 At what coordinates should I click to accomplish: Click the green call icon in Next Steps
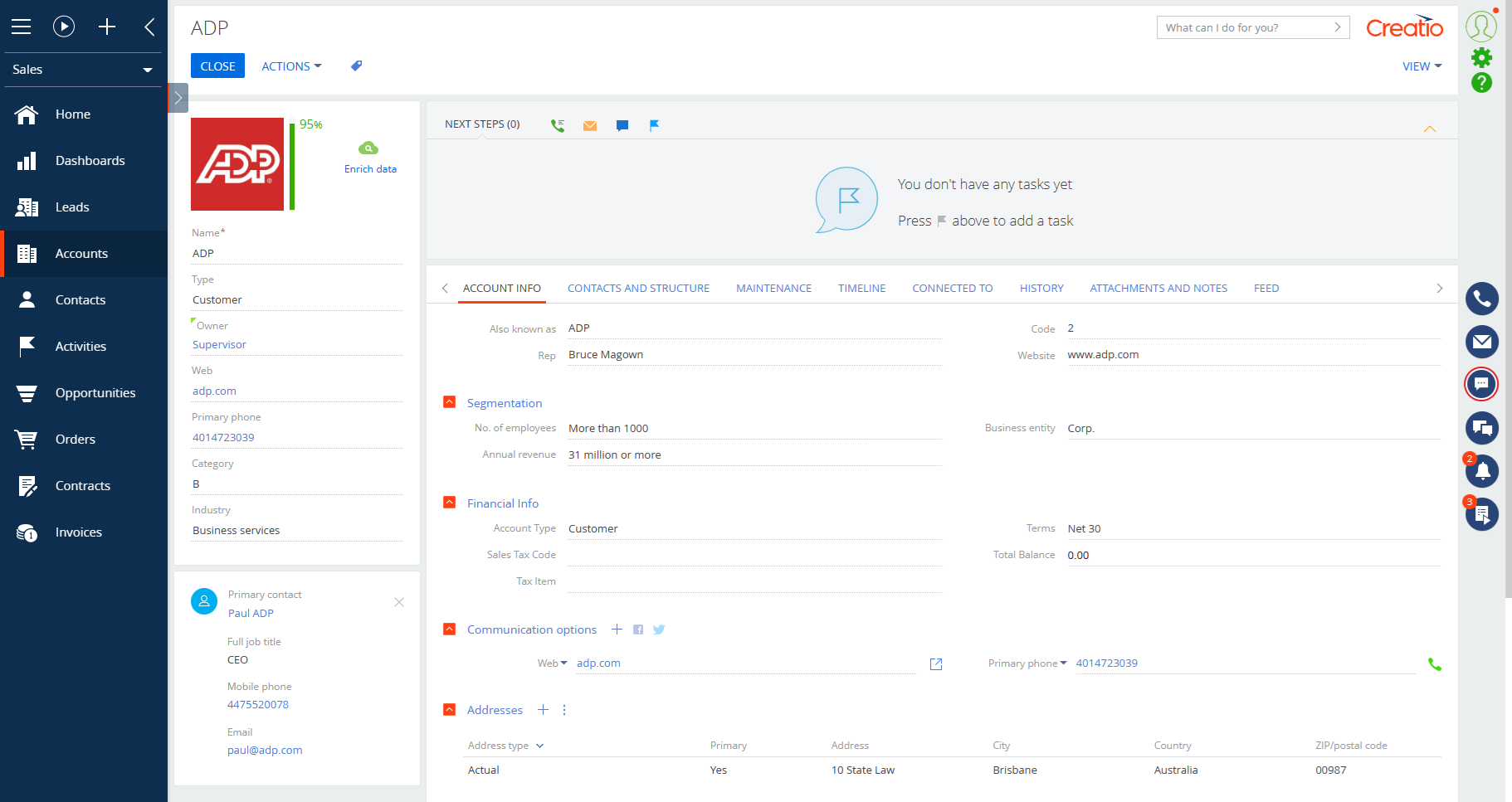pyautogui.click(x=557, y=124)
